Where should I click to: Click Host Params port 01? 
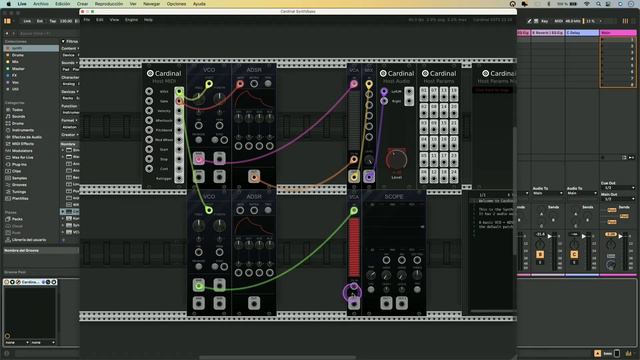[x=424, y=94]
